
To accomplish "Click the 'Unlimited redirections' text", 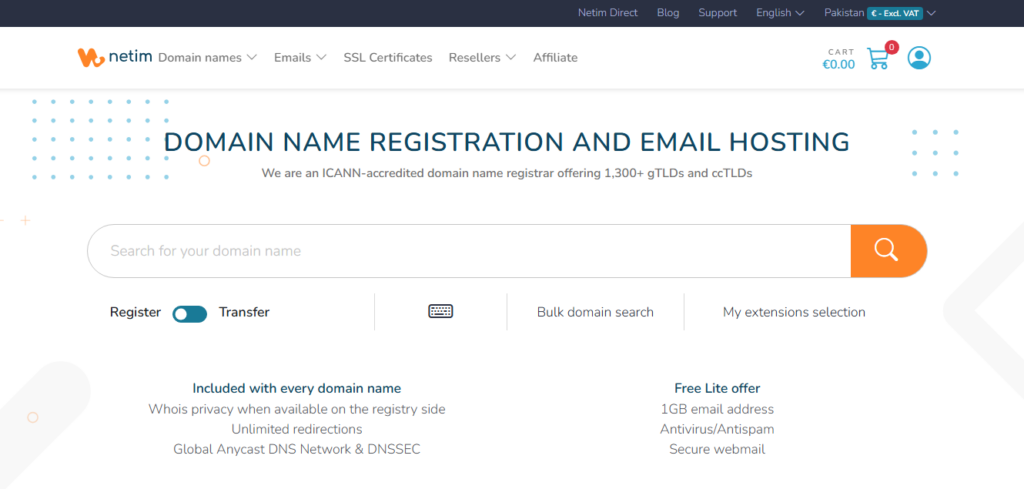I will click(x=296, y=429).
